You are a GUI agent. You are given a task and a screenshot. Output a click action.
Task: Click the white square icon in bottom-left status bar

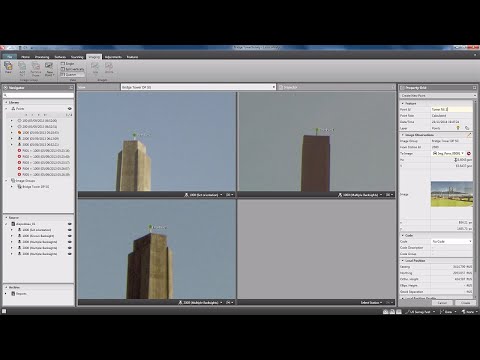[4, 311]
